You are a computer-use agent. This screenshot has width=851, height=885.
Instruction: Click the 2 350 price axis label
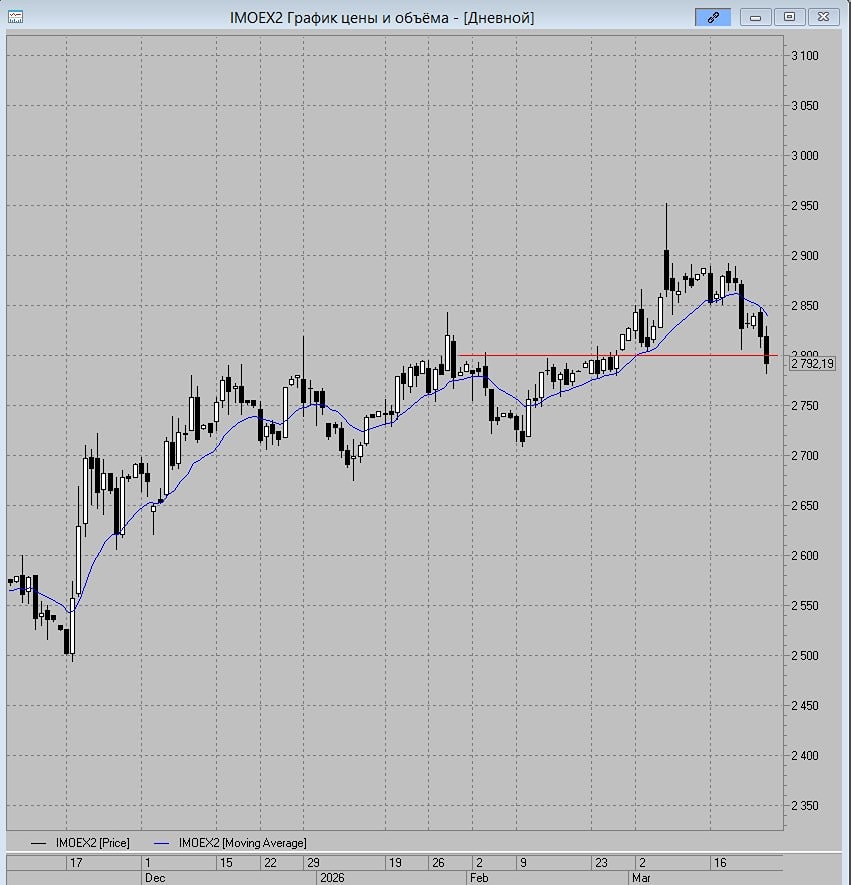tap(805, 805)
